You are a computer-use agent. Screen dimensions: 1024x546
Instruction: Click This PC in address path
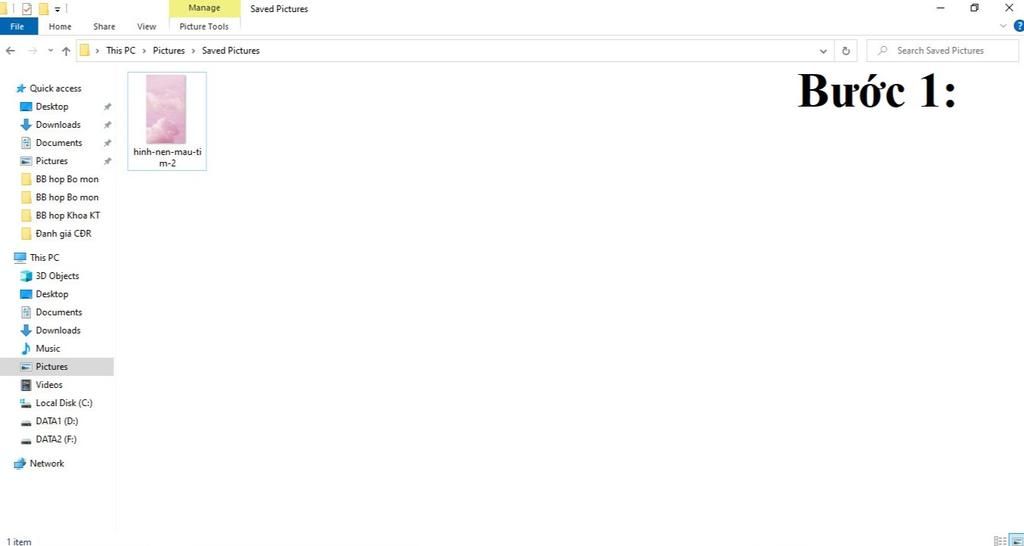point(121,50)
